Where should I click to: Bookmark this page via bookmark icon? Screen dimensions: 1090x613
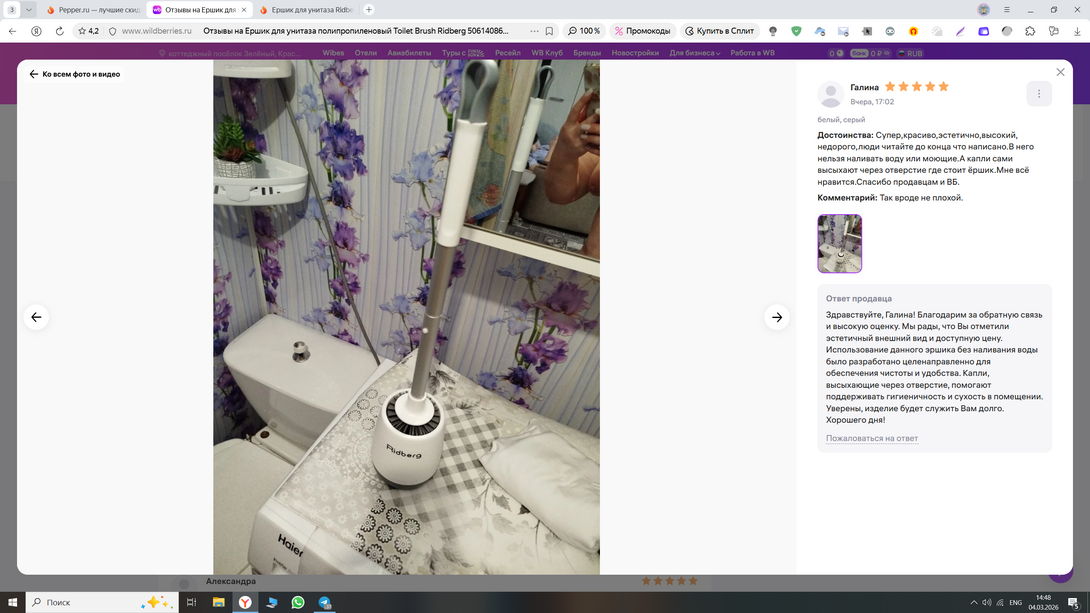tap(549, 31)
